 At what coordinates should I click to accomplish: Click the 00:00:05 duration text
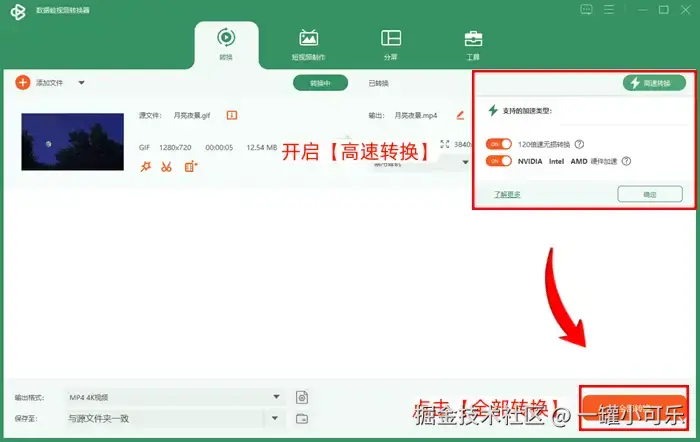coord(219,147)
